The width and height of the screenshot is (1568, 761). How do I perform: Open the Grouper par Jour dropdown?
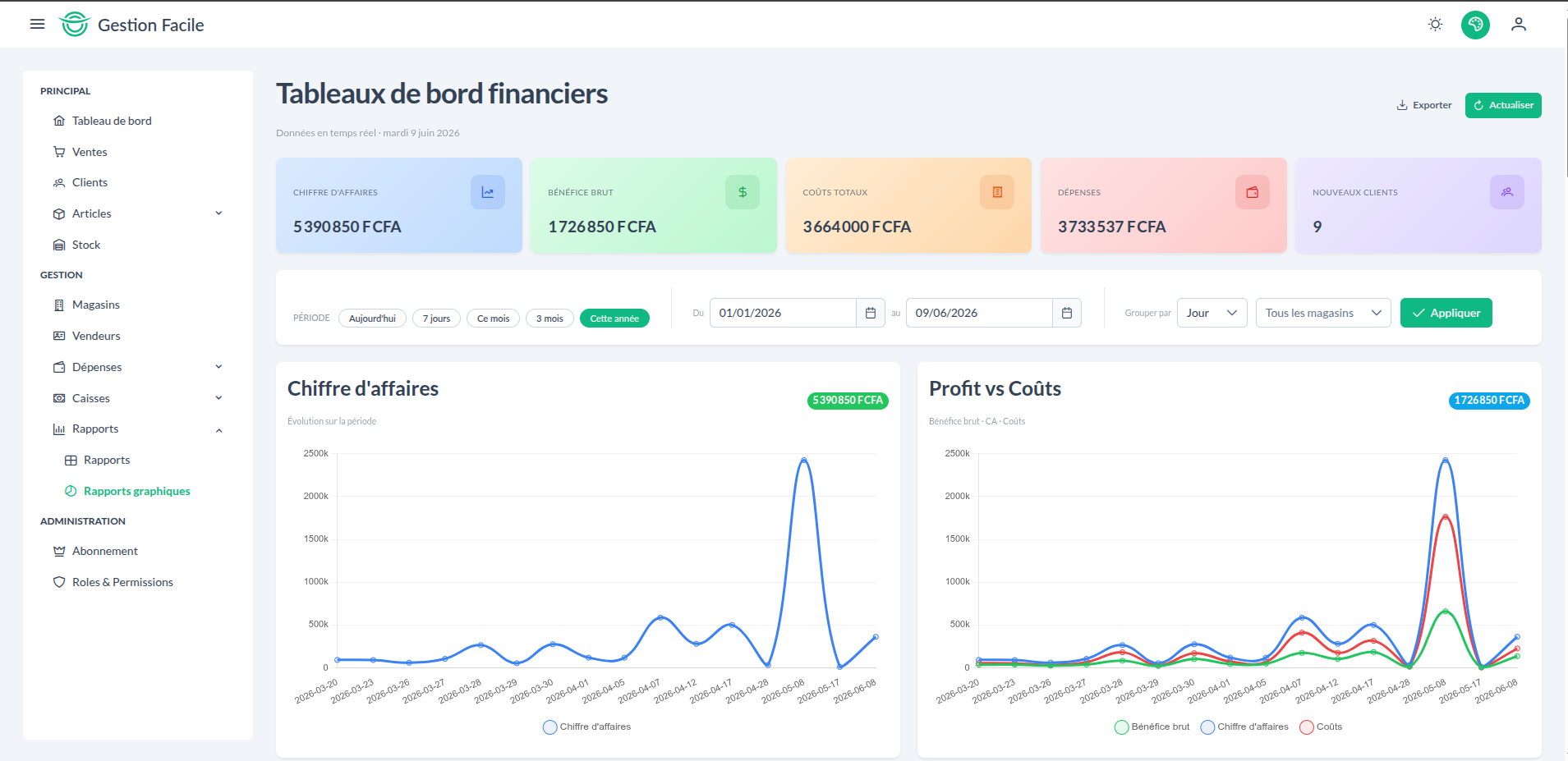pyautogui.click(x=1212, y=313)
